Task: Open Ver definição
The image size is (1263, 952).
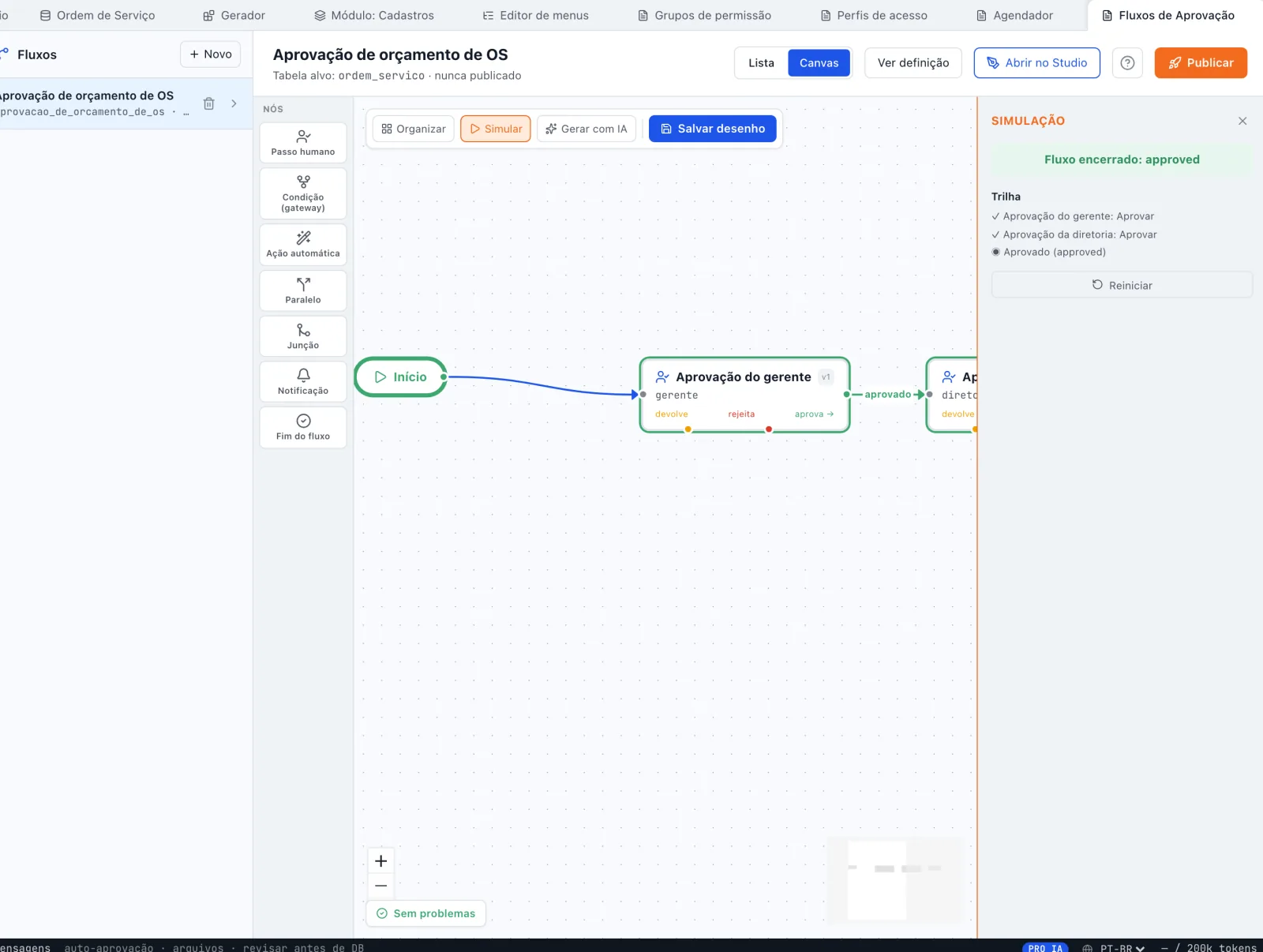Action: [913, 63]
